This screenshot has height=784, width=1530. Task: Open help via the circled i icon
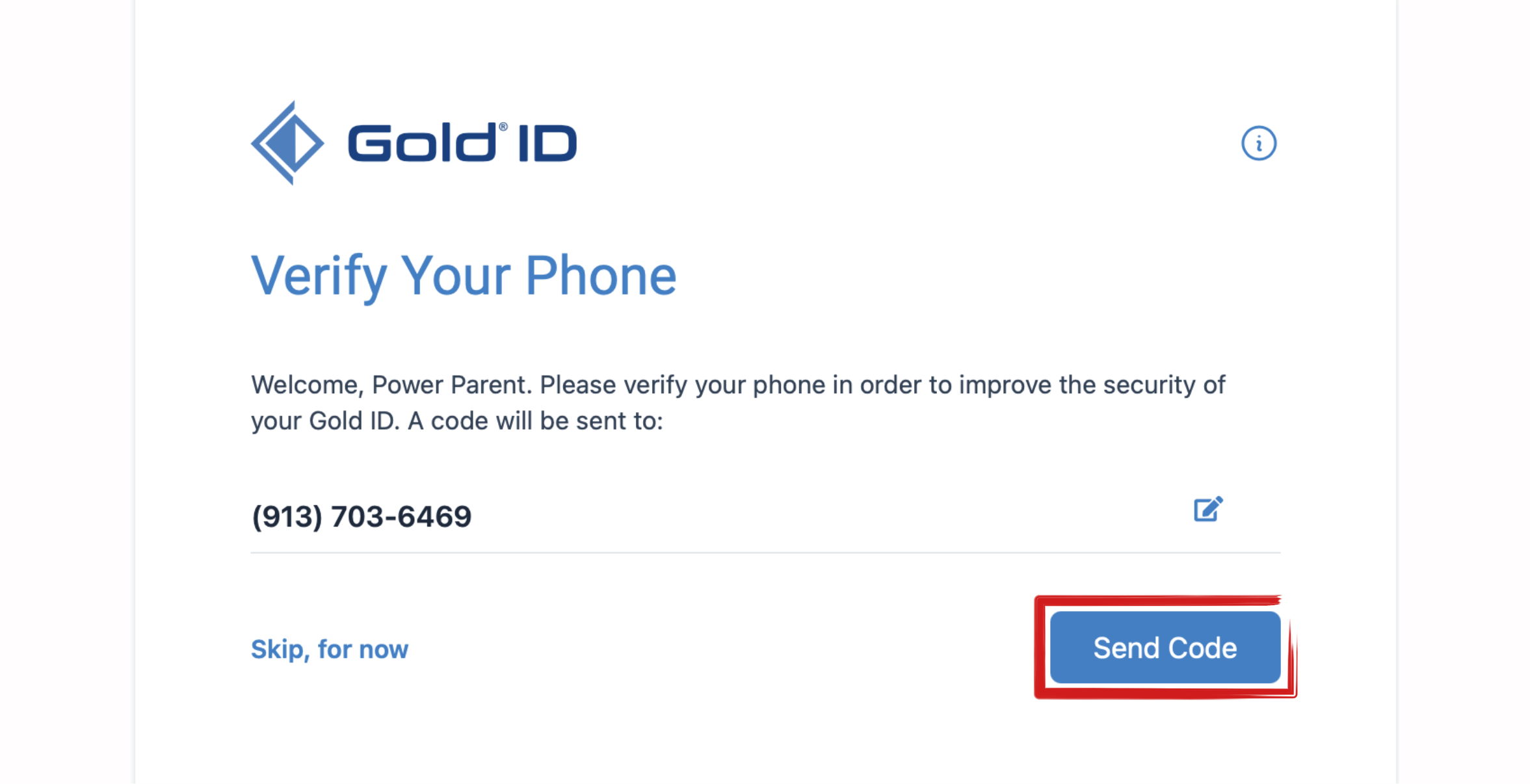[x=1258, y=143]
